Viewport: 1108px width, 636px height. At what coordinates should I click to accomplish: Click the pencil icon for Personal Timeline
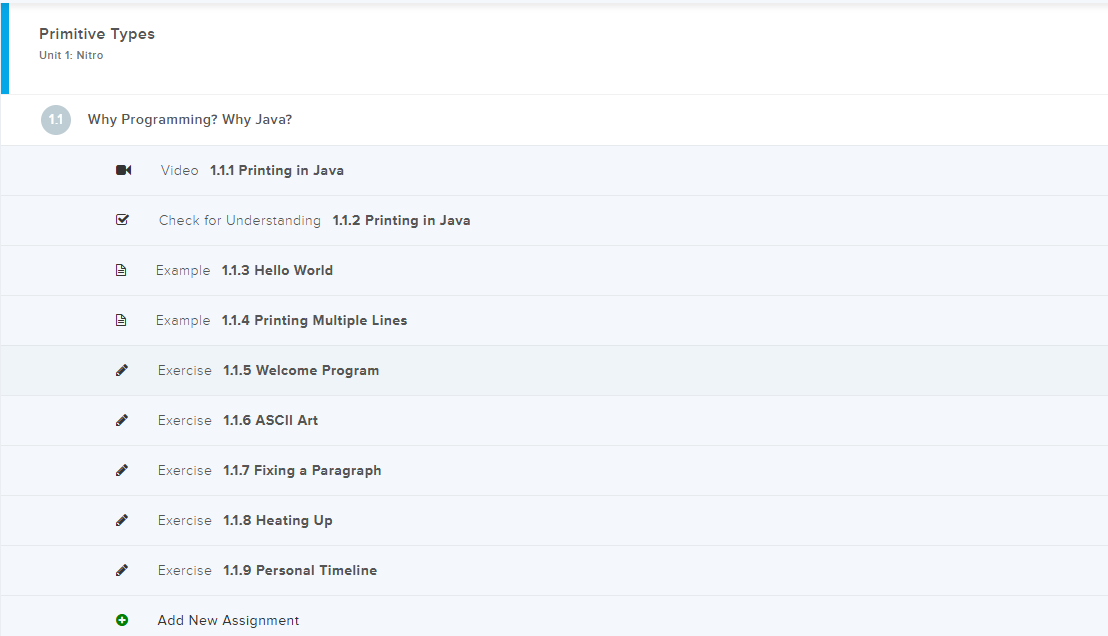click(122, 570)
